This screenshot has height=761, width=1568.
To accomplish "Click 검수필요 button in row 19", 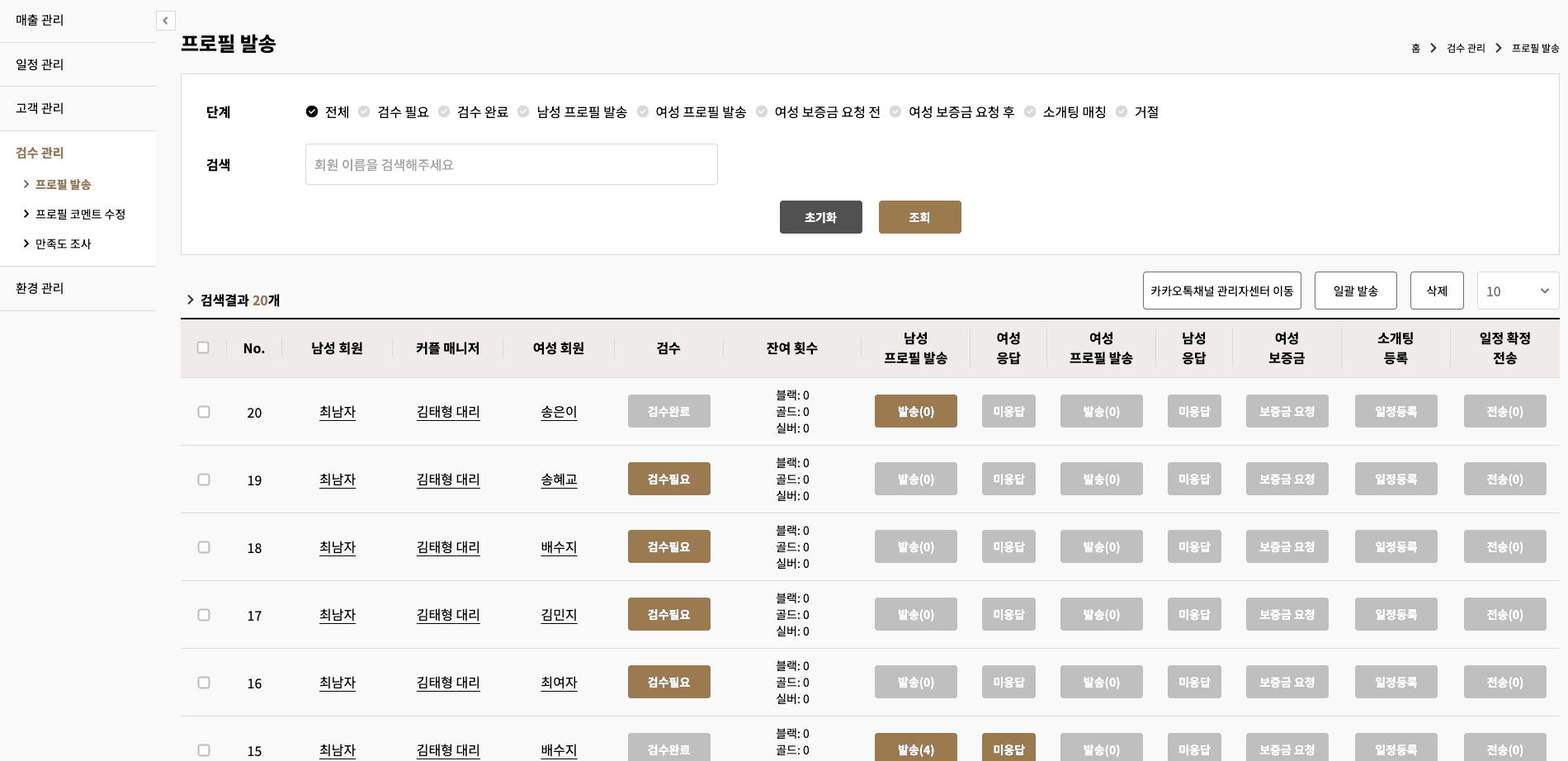I will pos(669,479).
